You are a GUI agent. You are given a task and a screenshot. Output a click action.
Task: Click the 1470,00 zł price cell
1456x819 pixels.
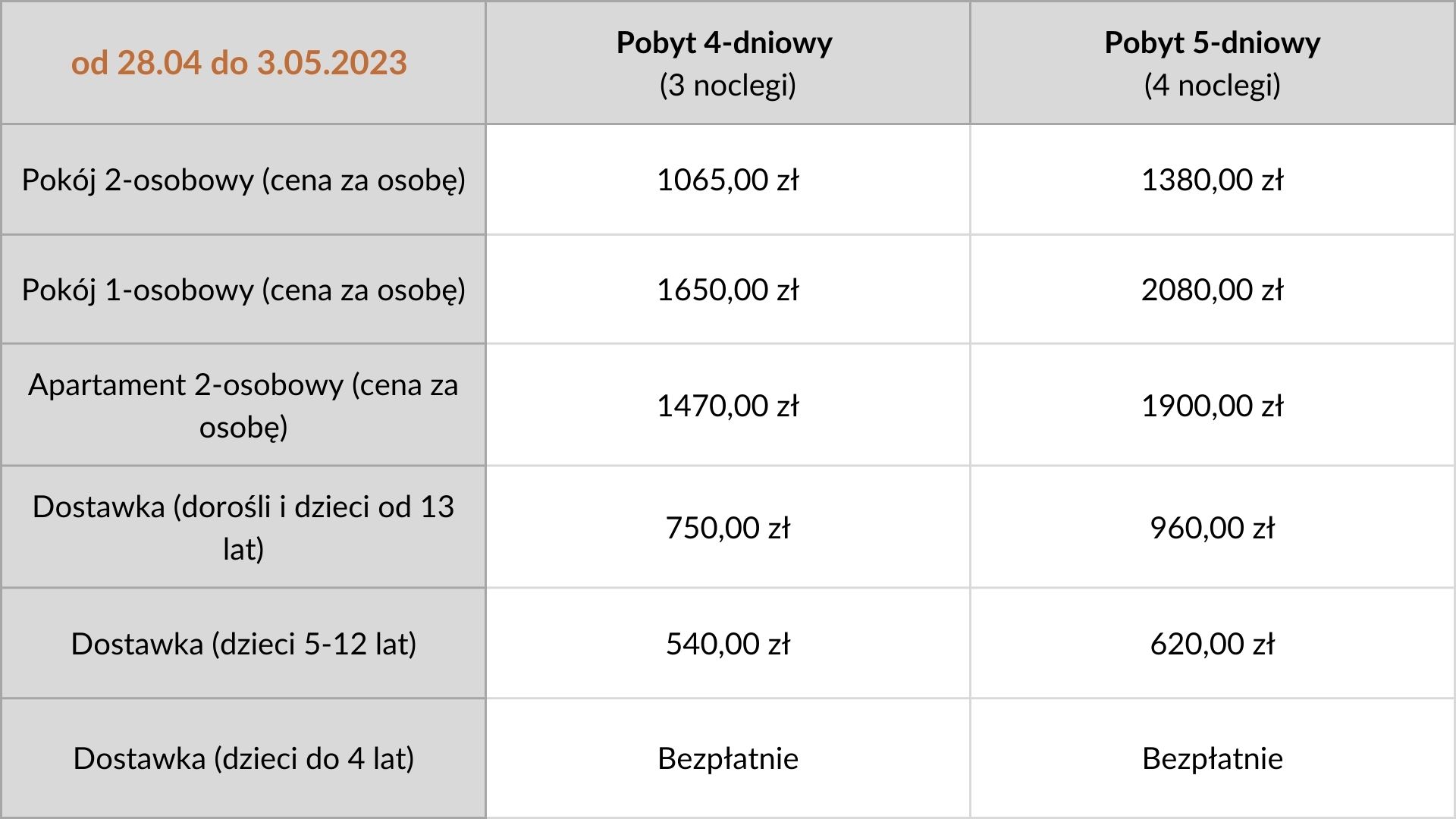point(728,406)
